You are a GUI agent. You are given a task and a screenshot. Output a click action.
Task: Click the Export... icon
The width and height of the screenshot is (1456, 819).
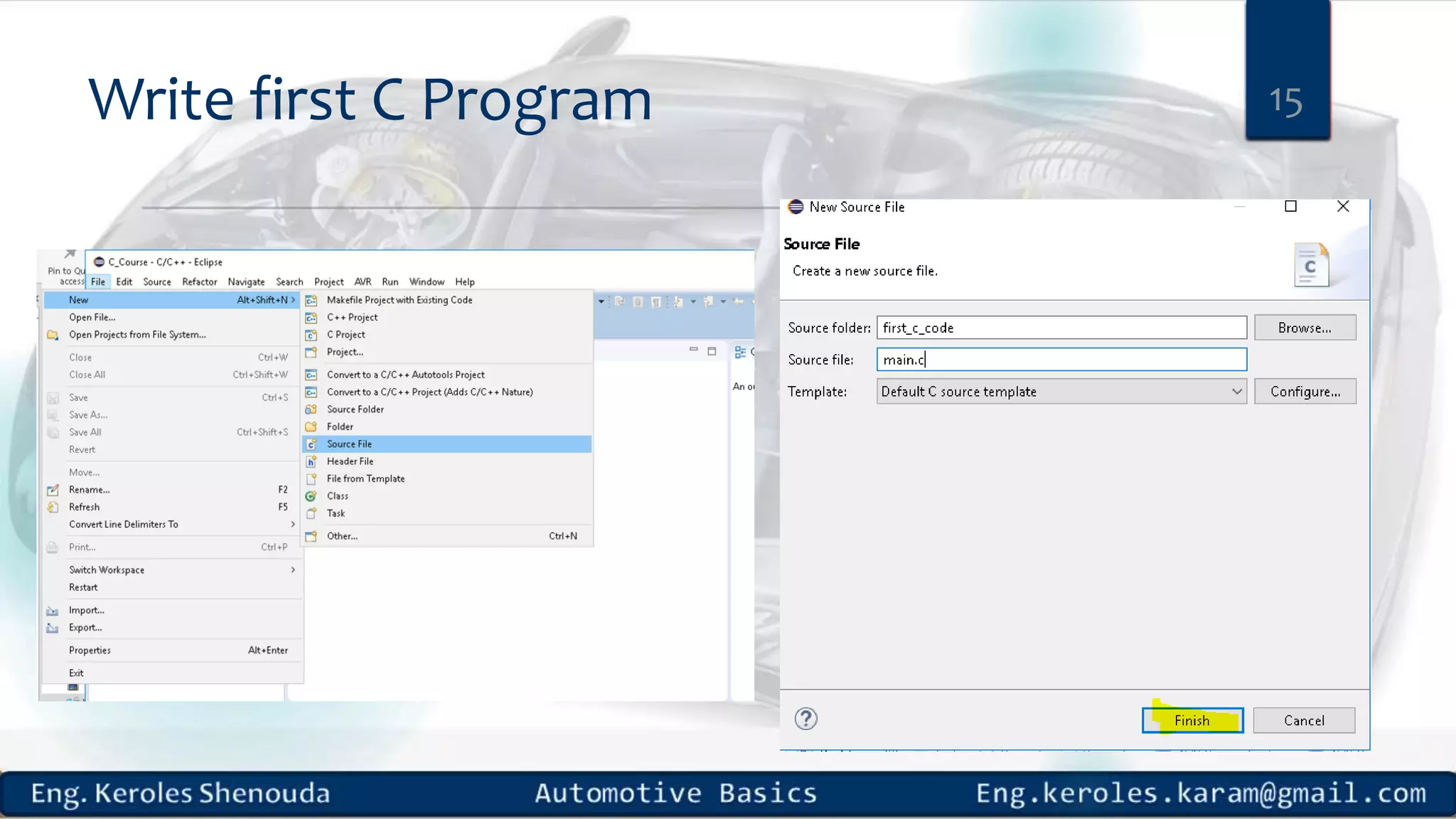coord(53,628)
